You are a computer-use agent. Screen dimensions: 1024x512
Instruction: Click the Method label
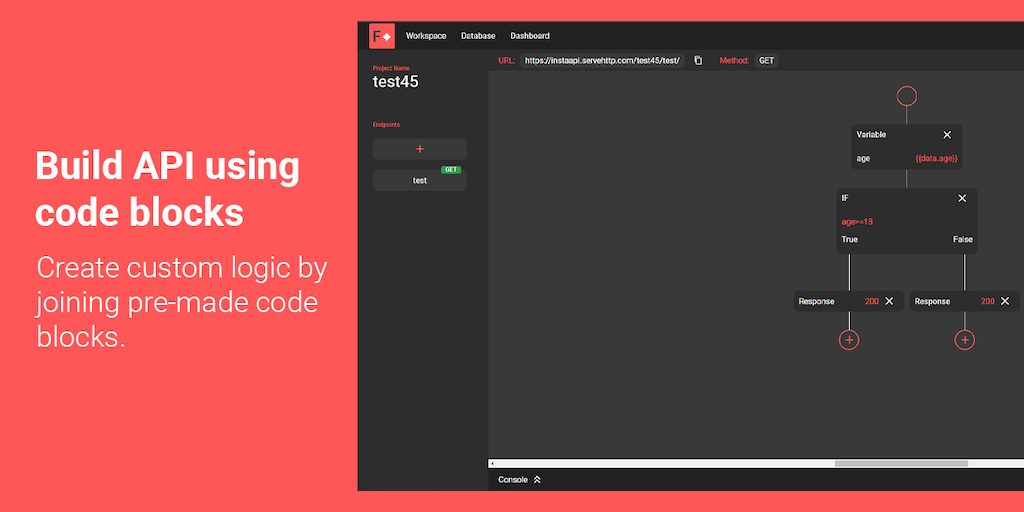[734, 61]
